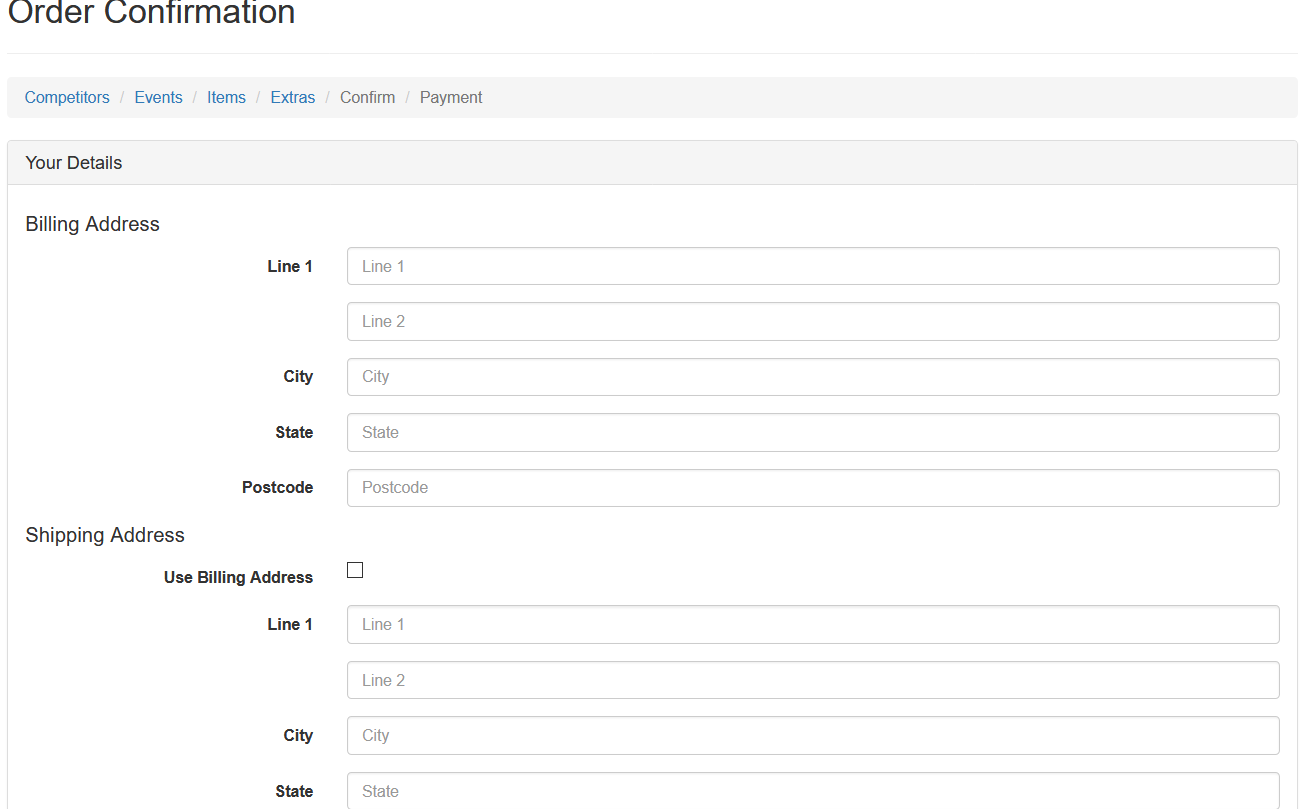This screenshot has width=1308, height=809.
Task: Focus the Billing Address Line 1 field
Action: (813, 266)
